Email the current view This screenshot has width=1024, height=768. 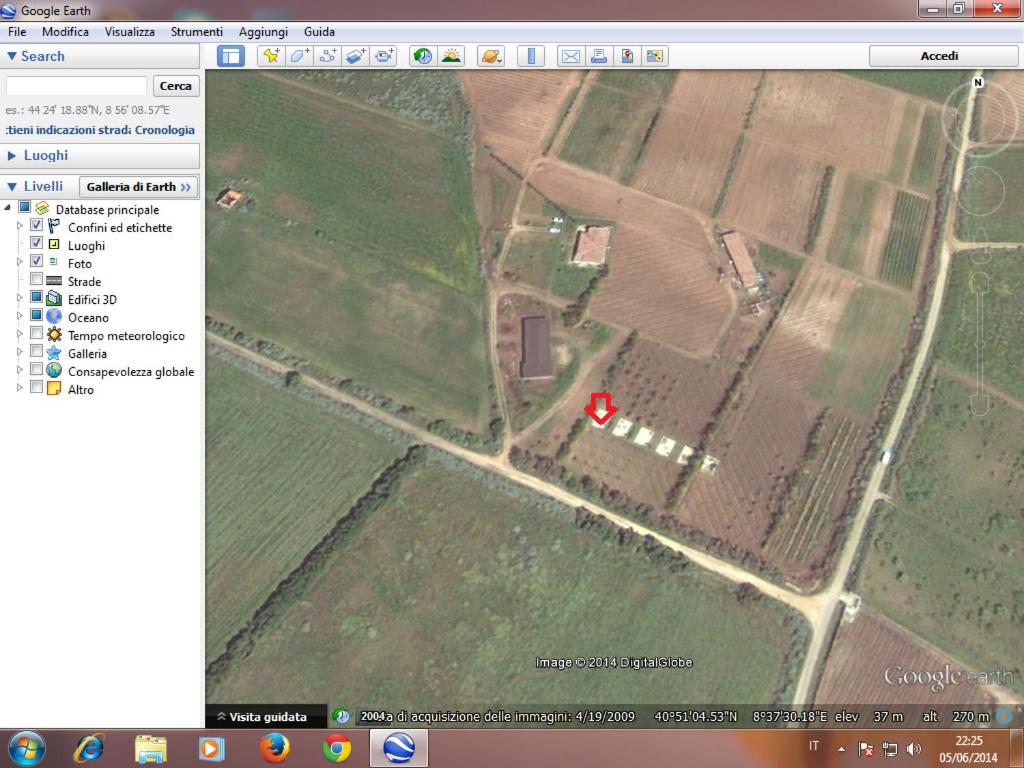click(570, 56)
